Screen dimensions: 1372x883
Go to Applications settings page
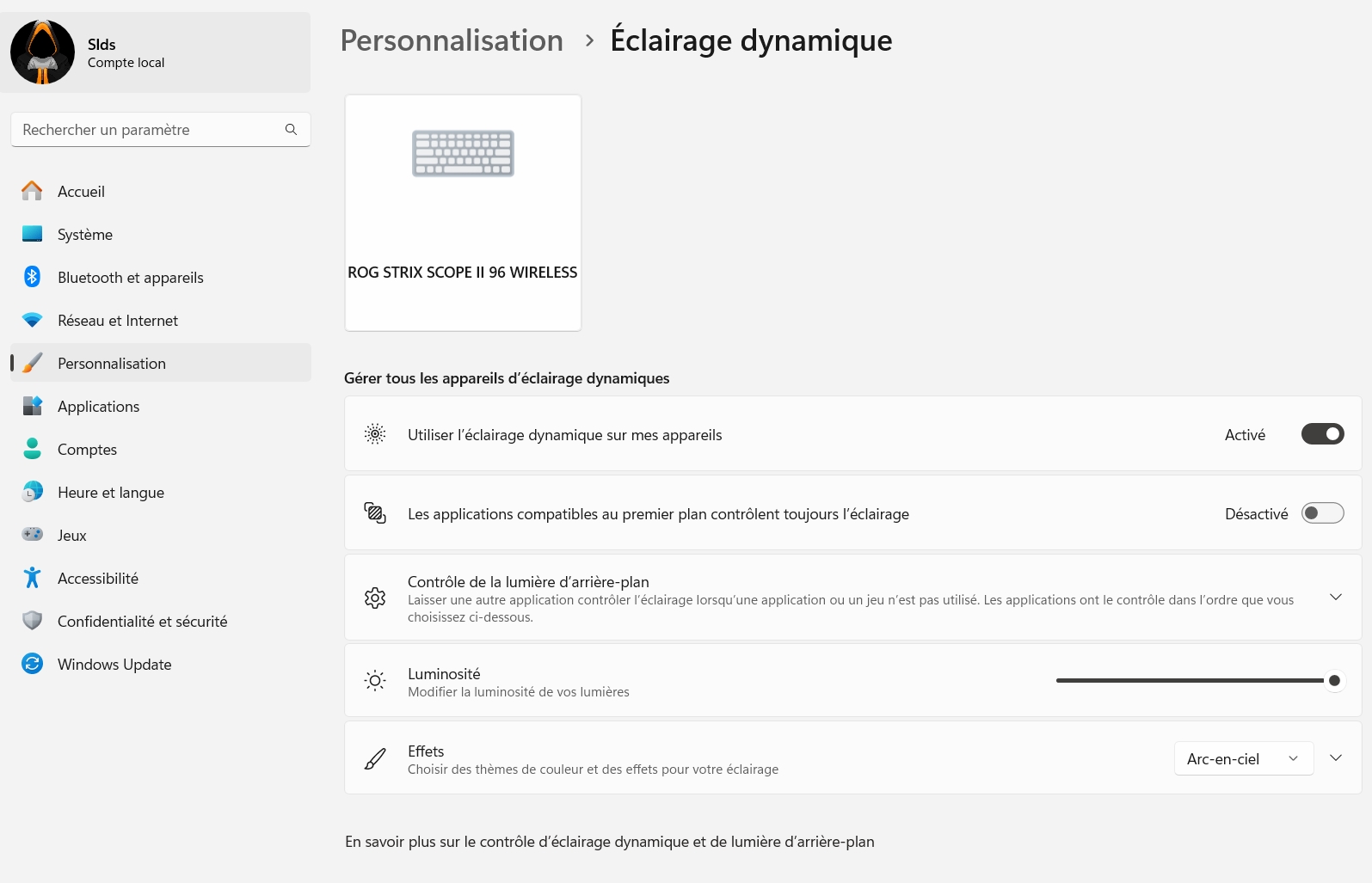pos(98,407)
